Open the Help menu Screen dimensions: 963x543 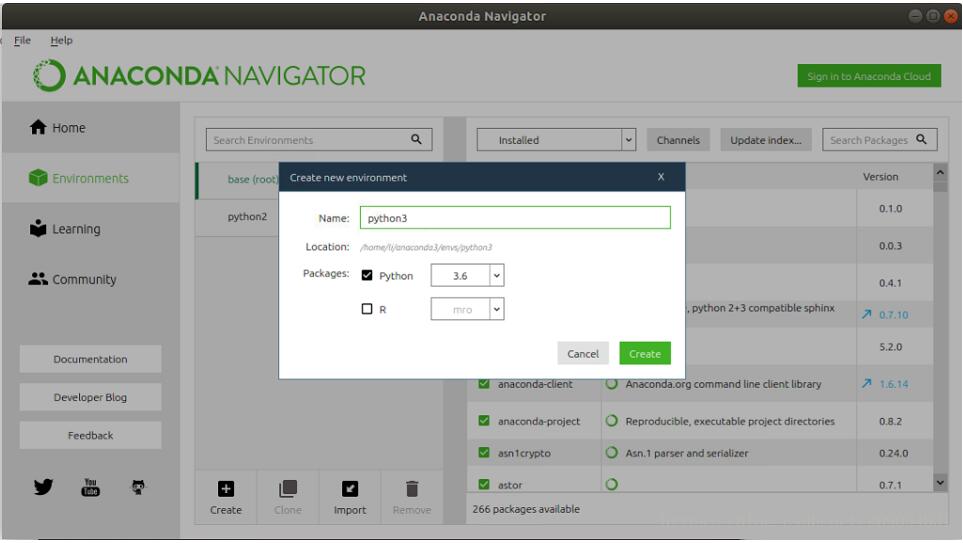[x=61, y=40]
